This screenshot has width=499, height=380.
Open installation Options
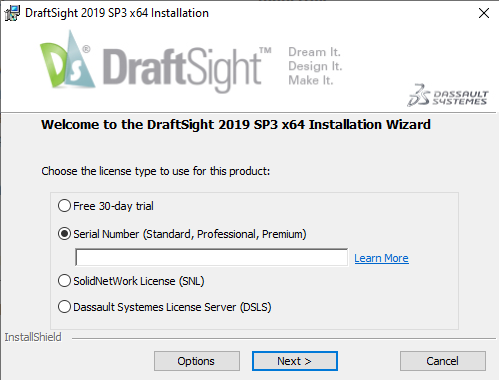pos(197,361)
